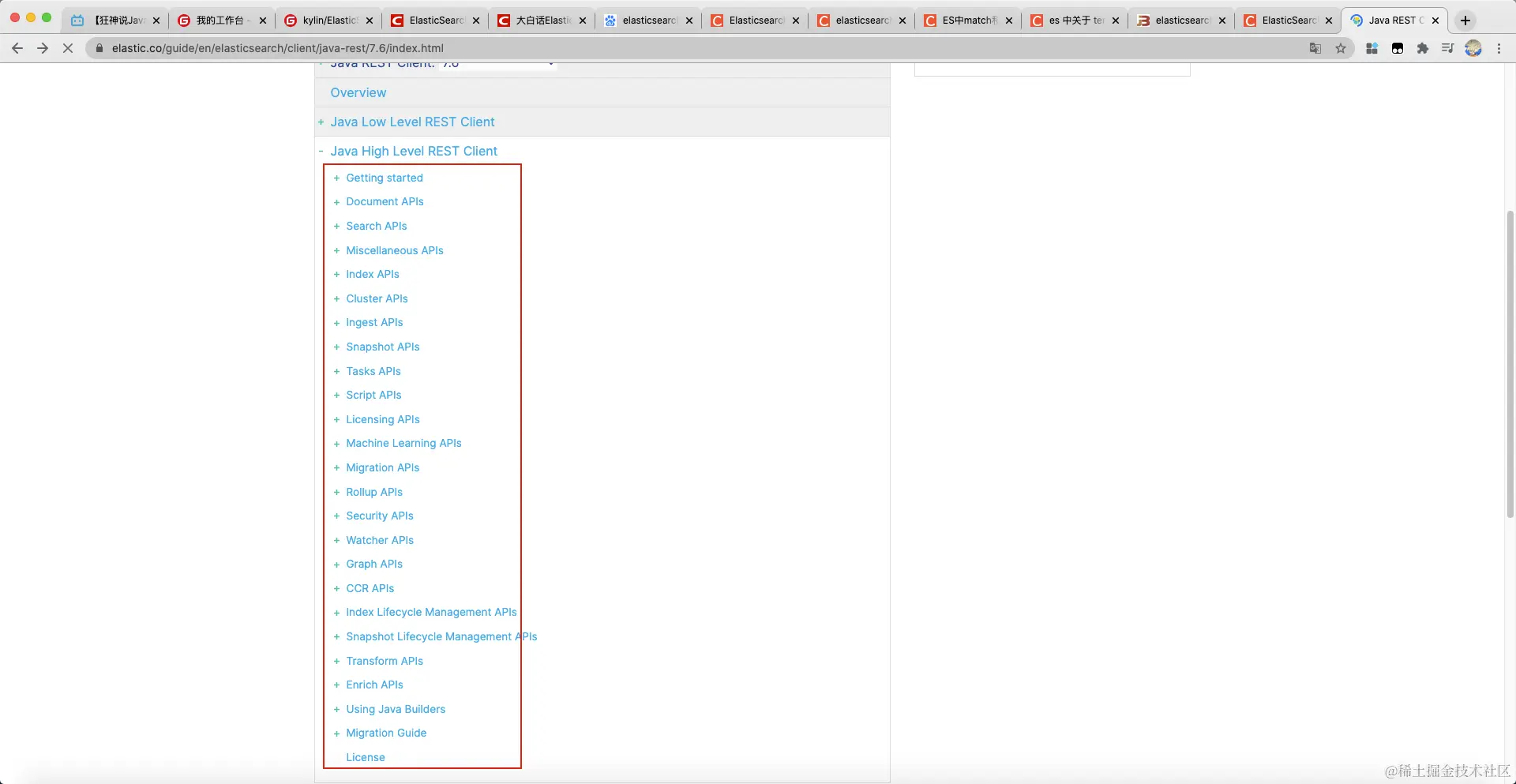Viewport: 1516px width, 784px height.
Task: Close the kylin/Elastic tab
Action: pyautogui.click(x=370, y=21)
